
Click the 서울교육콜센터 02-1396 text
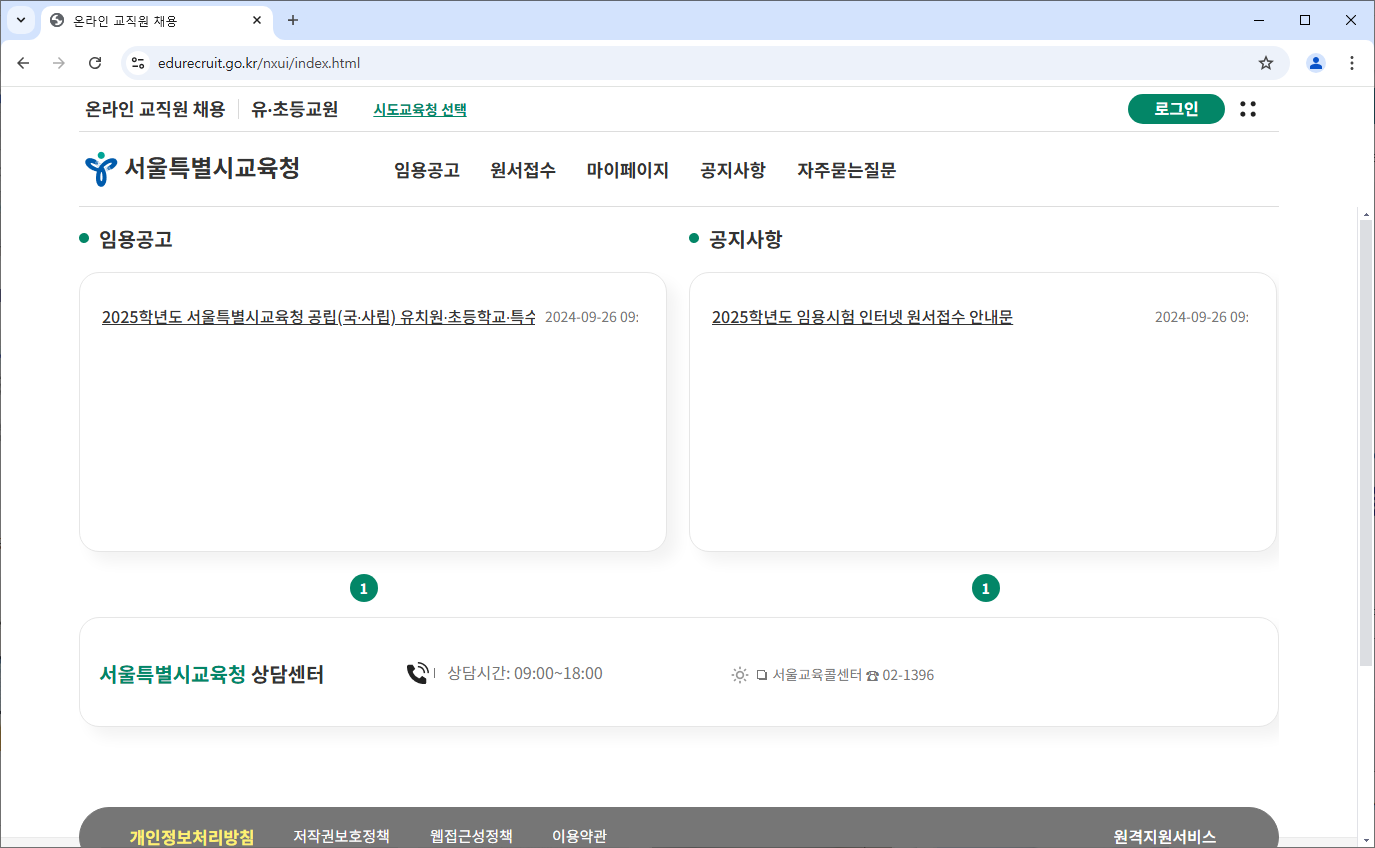click(x=853, y=675)
